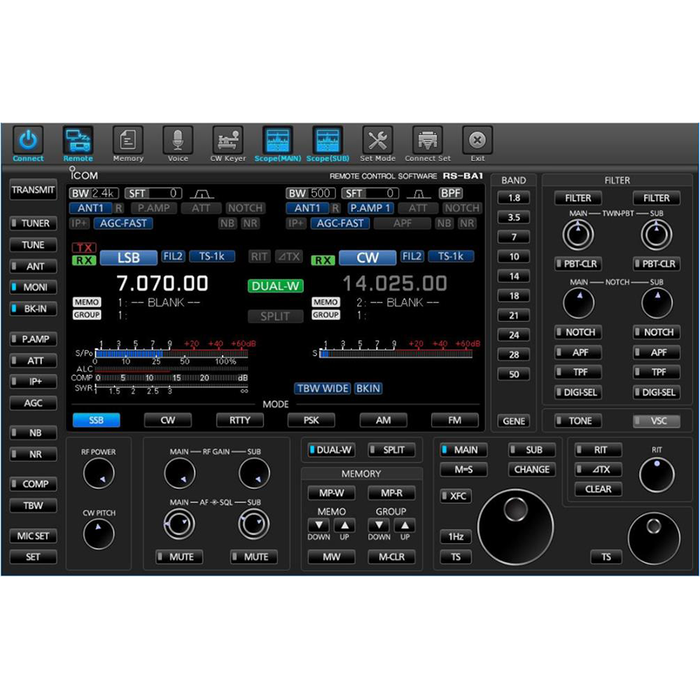Toggle SPLIT in lower panel

(x=392, y=450)
